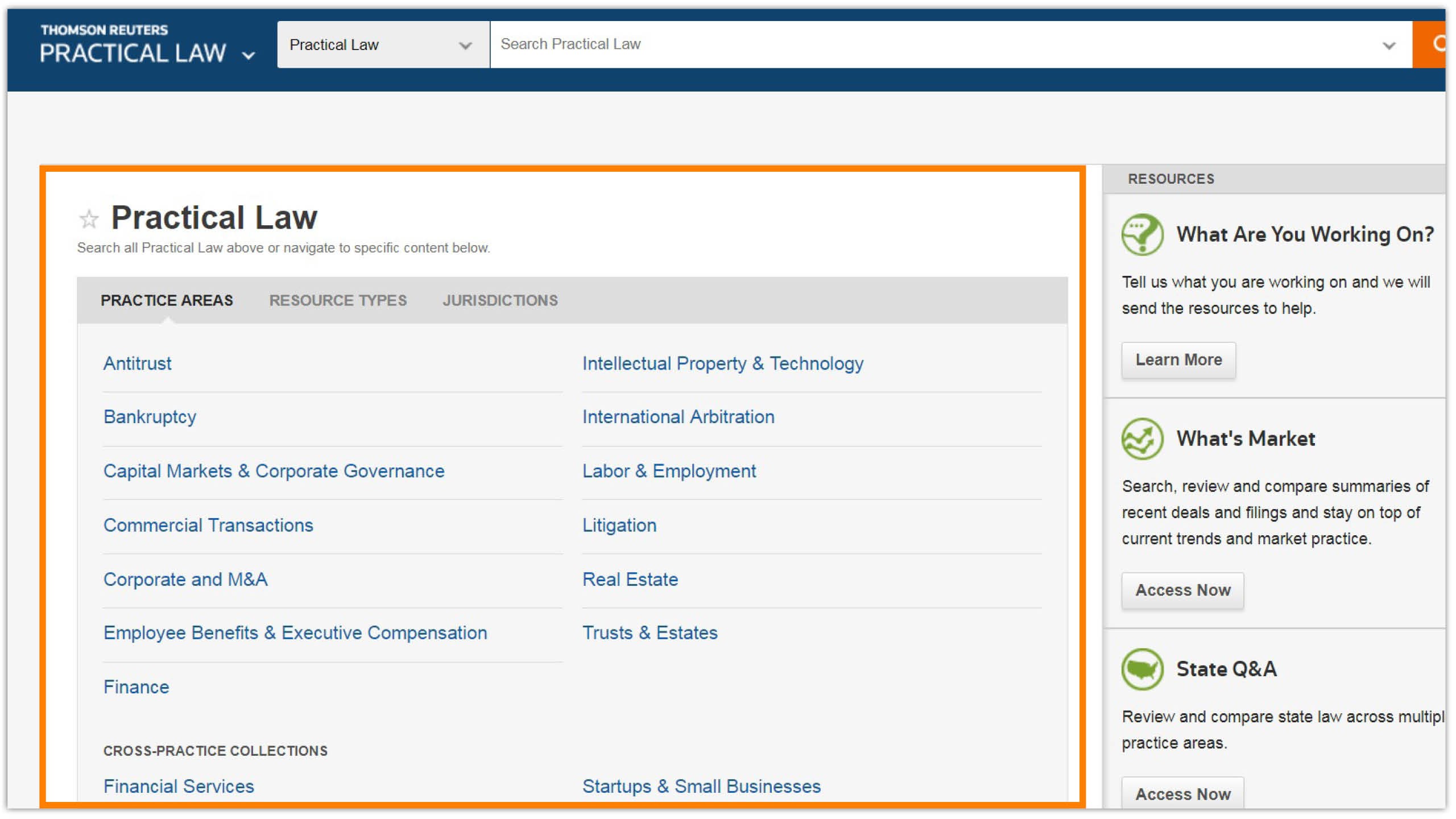Screen dimensions: 1456x819
Task: Open the Antitrust practice area link
Action: pos(137,363)
